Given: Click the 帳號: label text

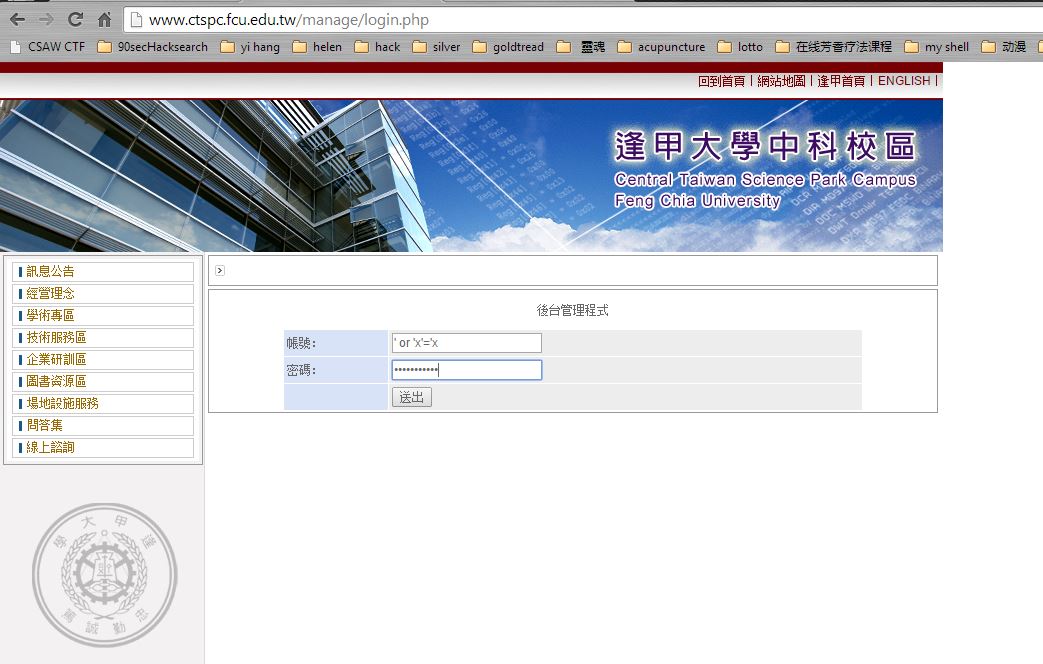Looking at the screenshot, I should (x=301, y=343).
